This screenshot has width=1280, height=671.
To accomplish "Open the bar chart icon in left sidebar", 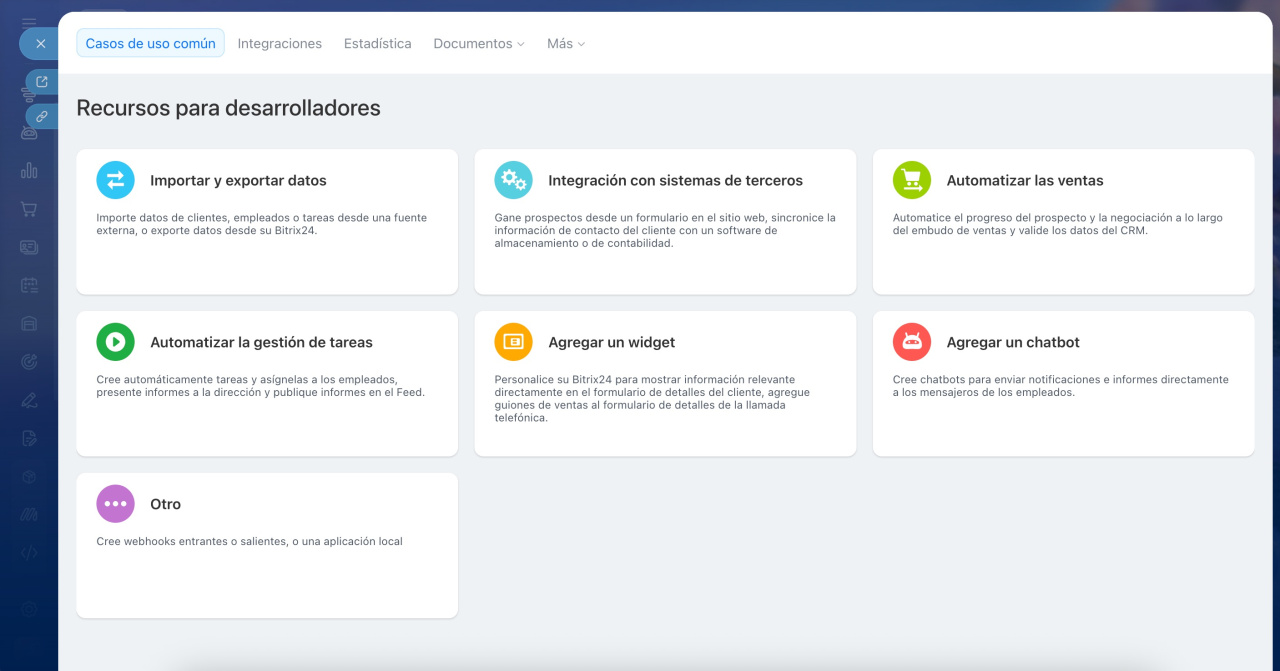I will tap(29, 170).
